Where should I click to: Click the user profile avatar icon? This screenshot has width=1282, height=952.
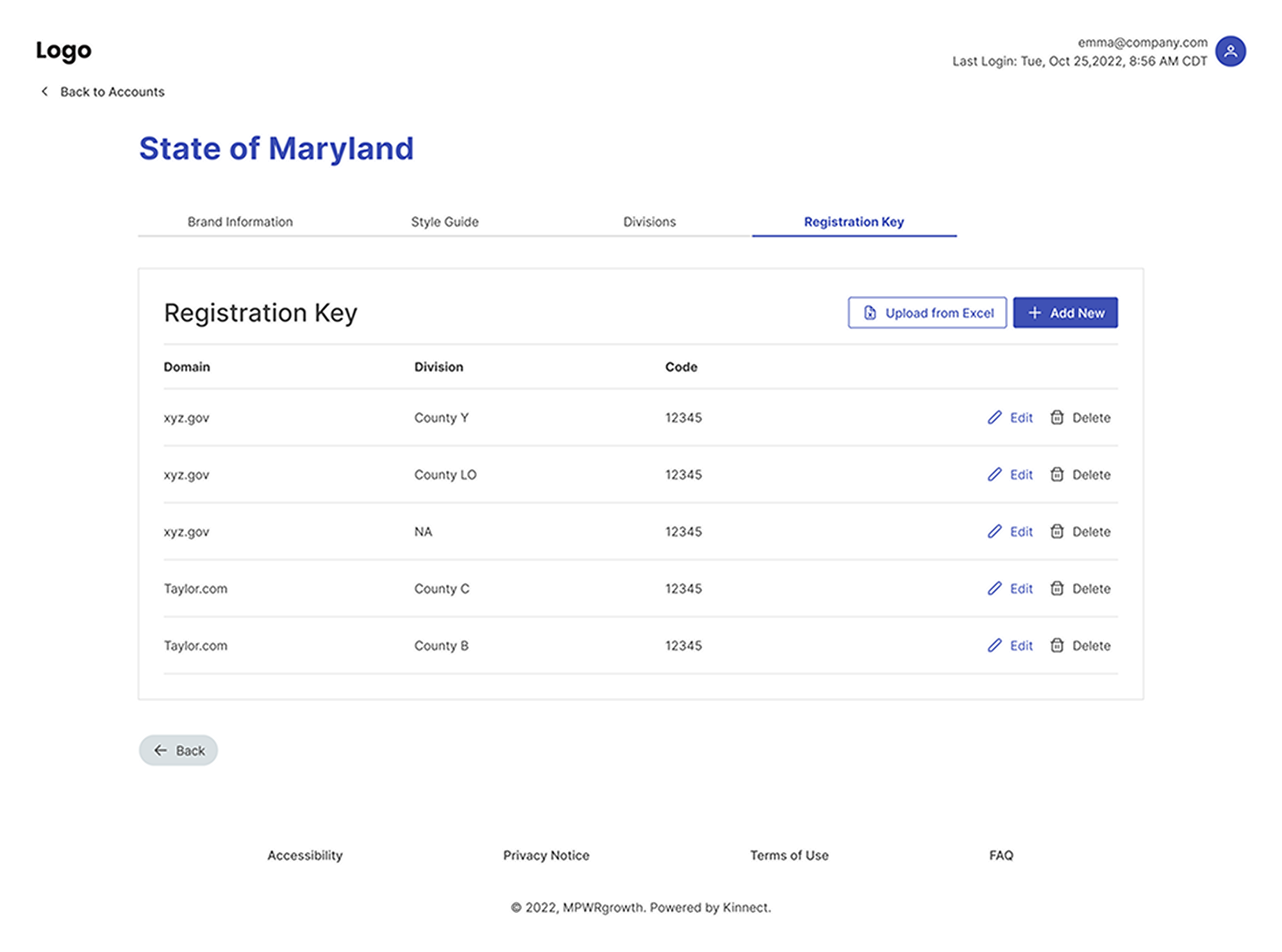coord(1229,51)
